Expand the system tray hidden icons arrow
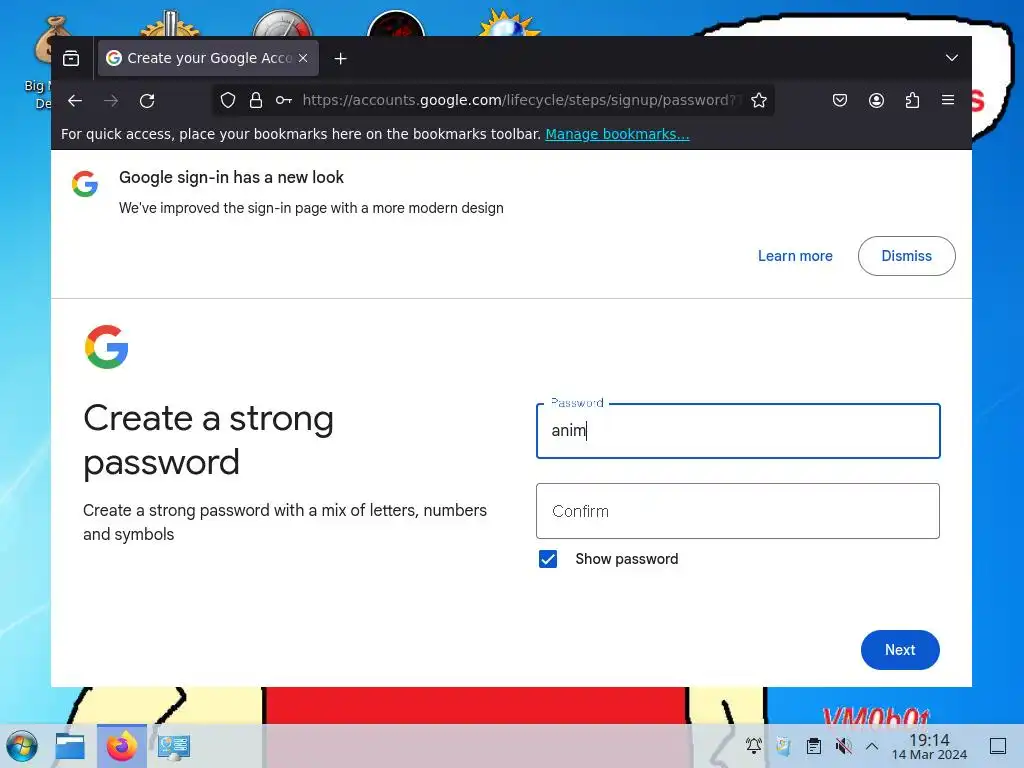The width and height of the screenshot is (1024, 768). tap(872, 746)
